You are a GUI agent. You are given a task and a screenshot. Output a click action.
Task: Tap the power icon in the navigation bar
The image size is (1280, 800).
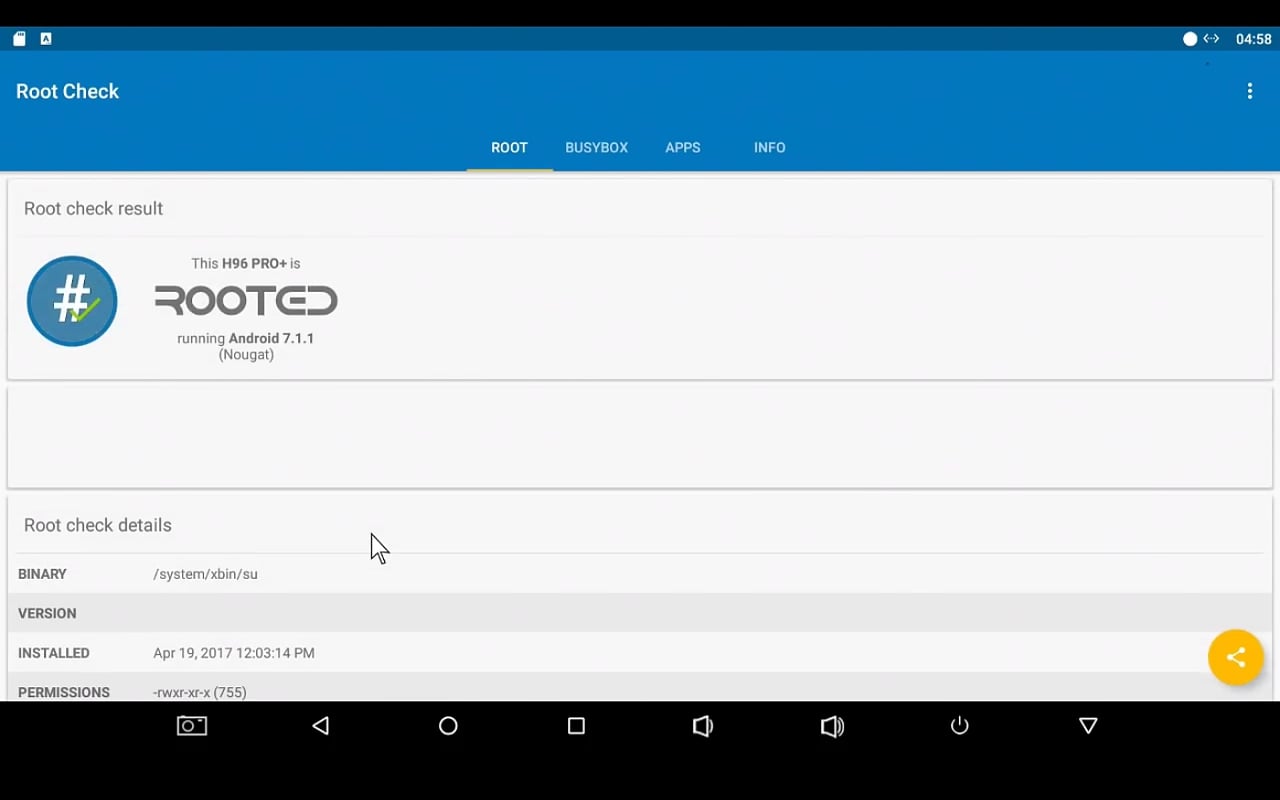coord(959,726)
